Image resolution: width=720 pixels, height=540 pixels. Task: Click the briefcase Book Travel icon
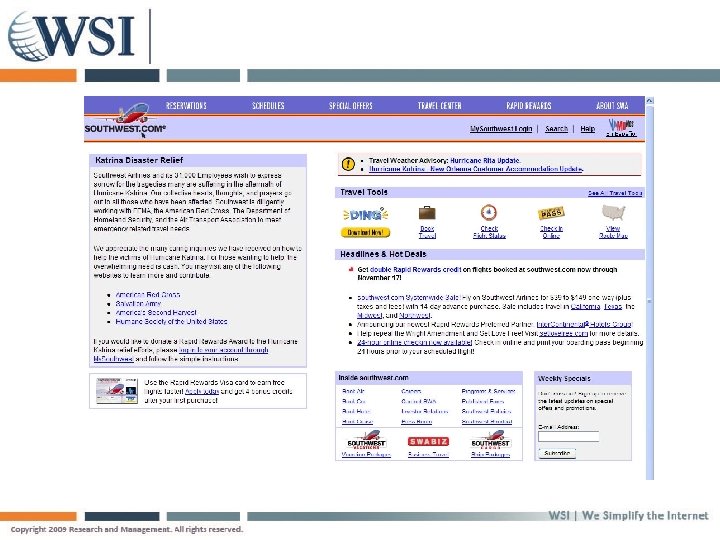point(427,213)
